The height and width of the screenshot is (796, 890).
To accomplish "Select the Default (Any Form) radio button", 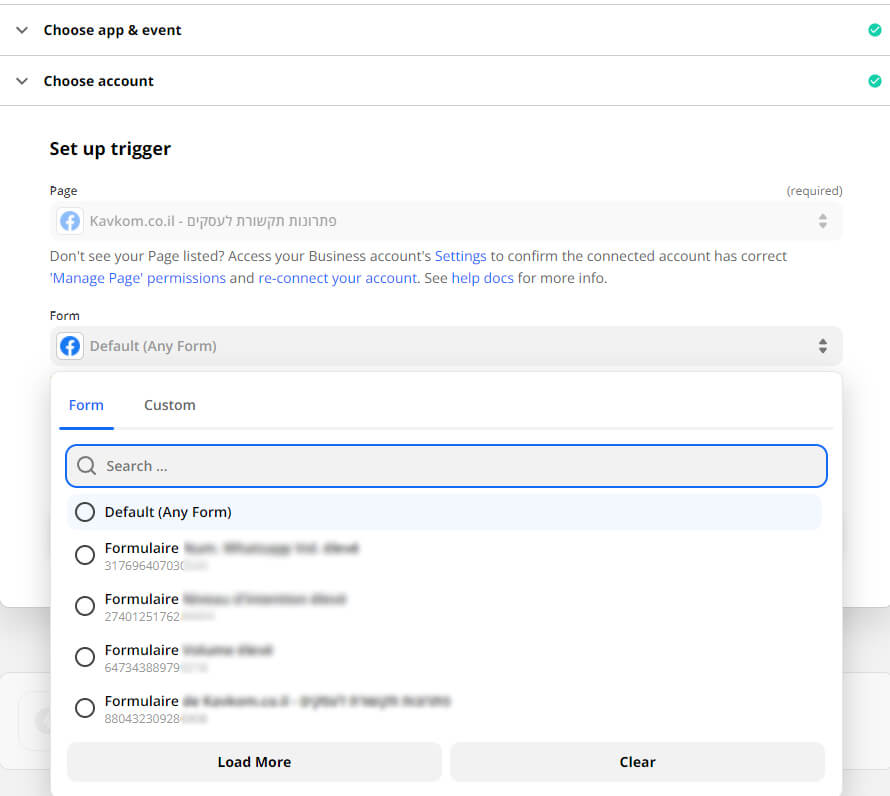I will [x=86, y=512].
